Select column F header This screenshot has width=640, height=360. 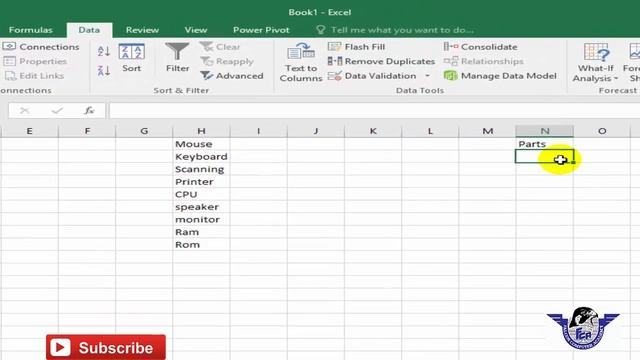(x=87, y=131)
